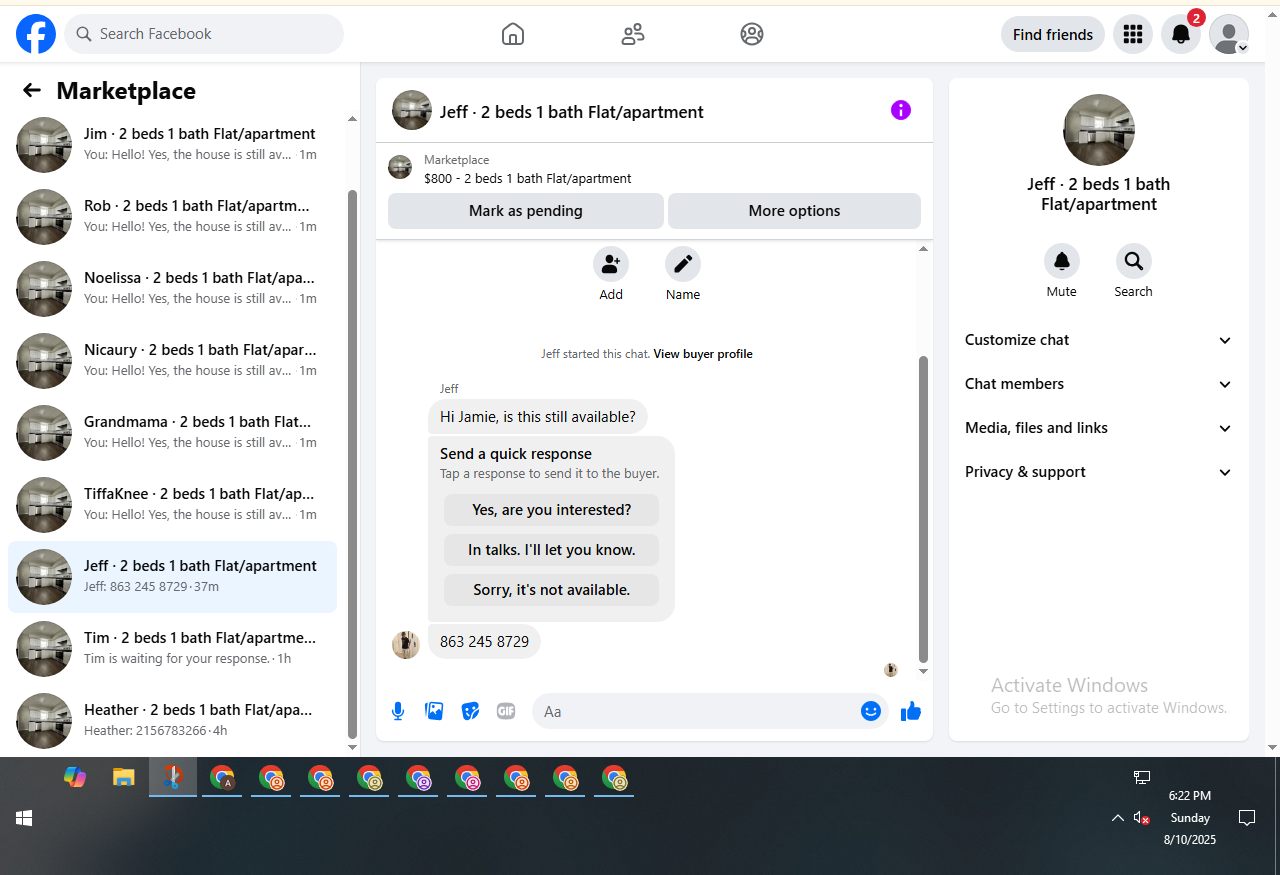Select the highlighted Jeff conversation row

[172, 577]
